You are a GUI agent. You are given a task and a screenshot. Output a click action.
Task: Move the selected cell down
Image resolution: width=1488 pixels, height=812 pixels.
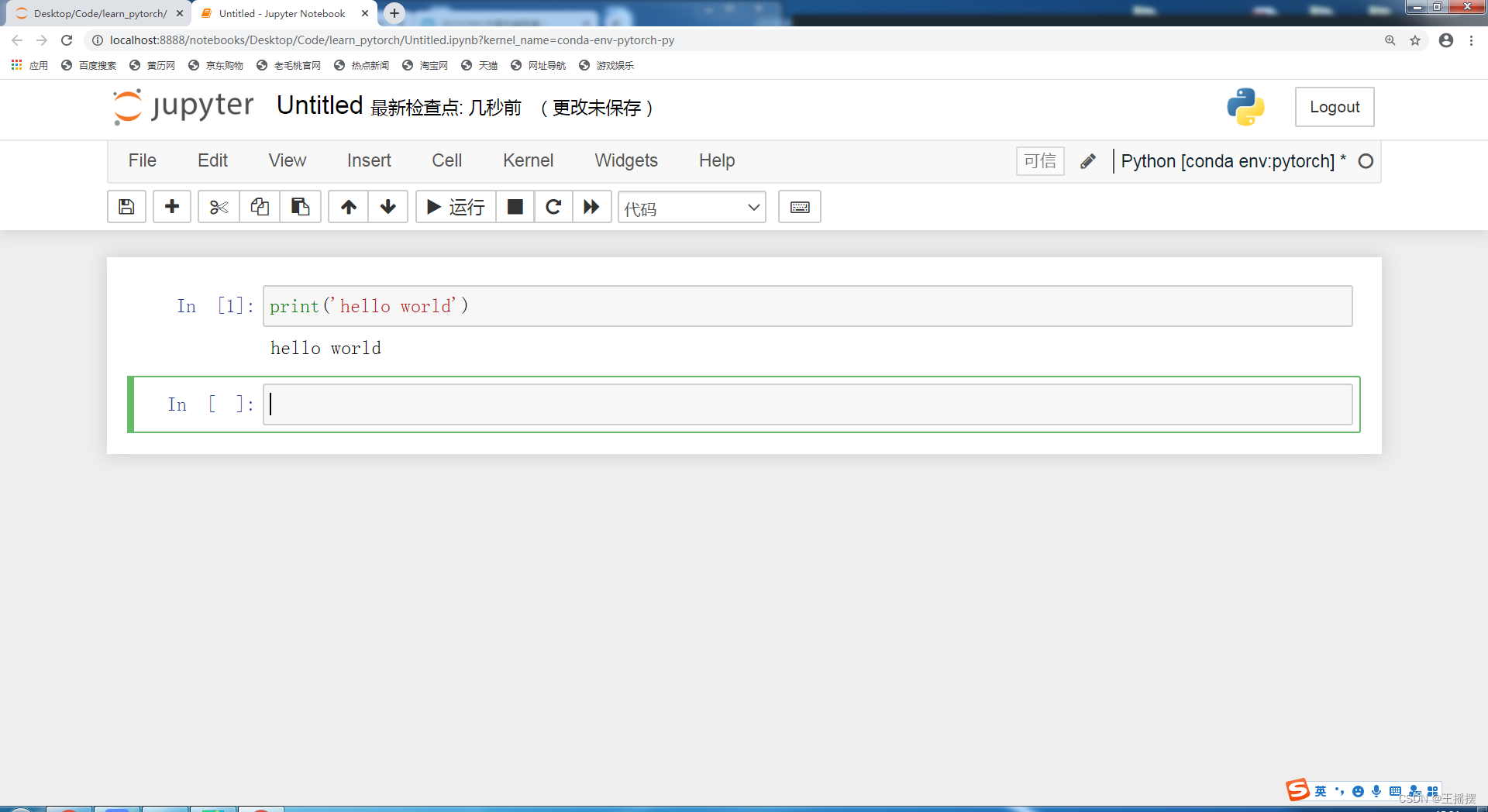(x=388, y=207)
